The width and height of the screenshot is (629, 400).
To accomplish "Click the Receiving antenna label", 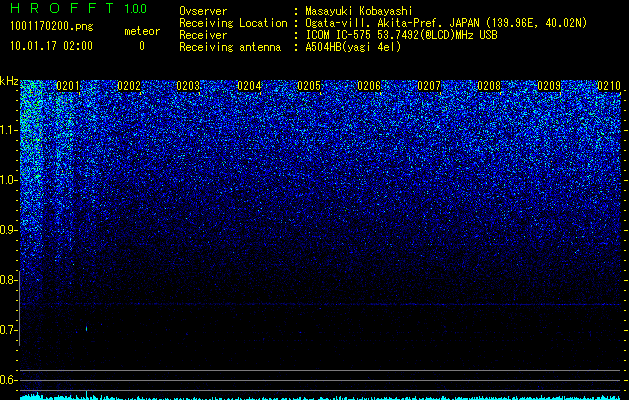I will coord(230,47).
